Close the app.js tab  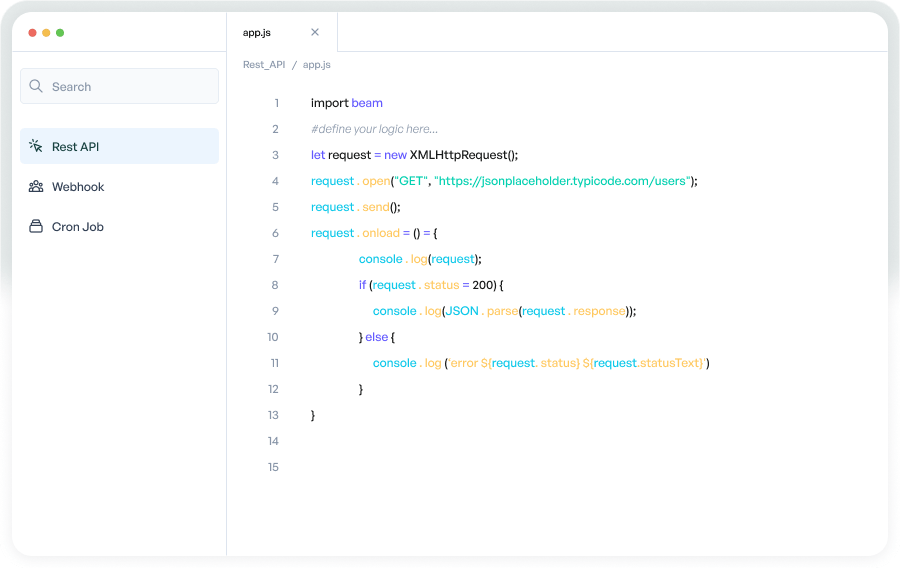click(315, 32)
